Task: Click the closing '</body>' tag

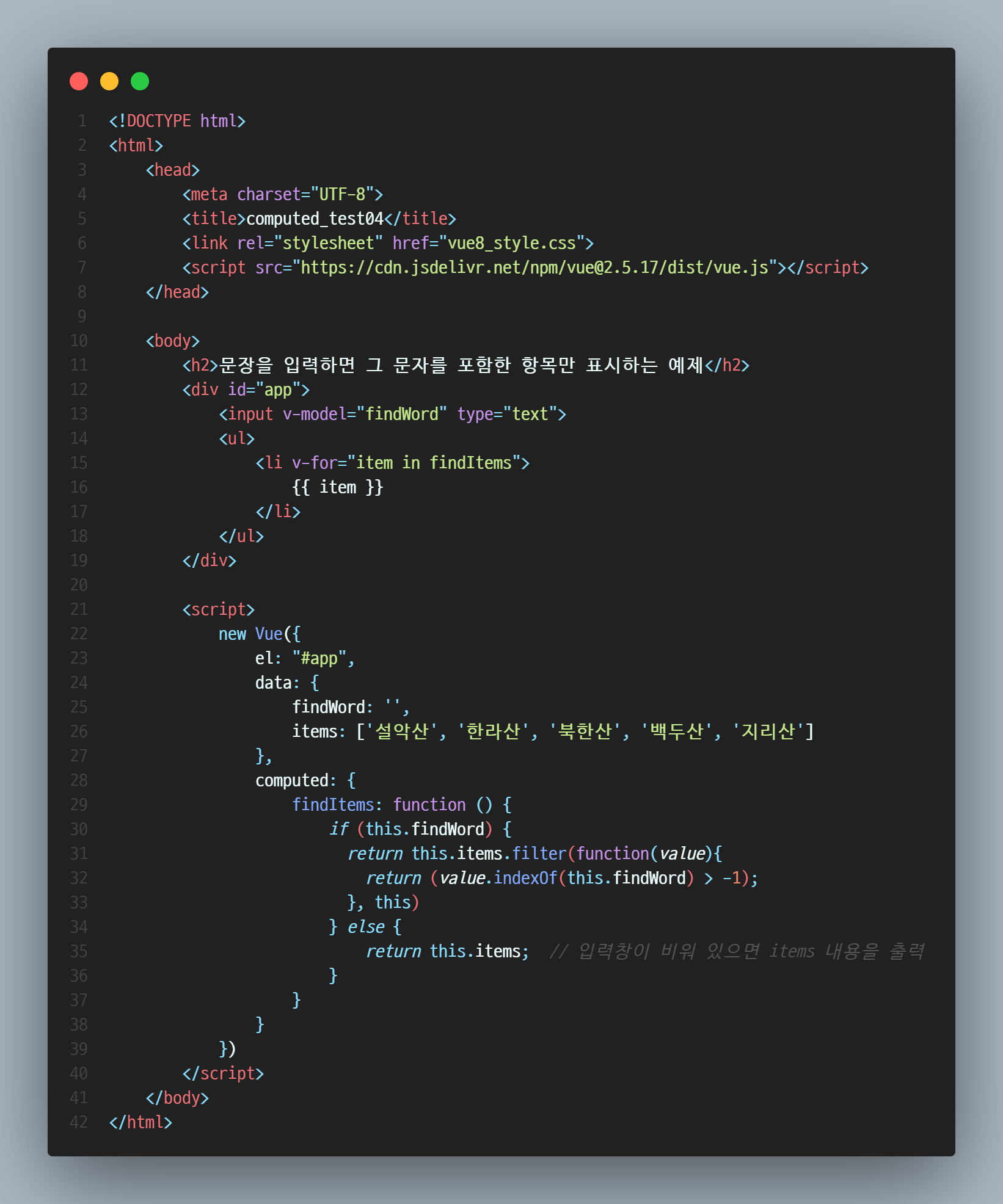Action: click(177, 1098)
